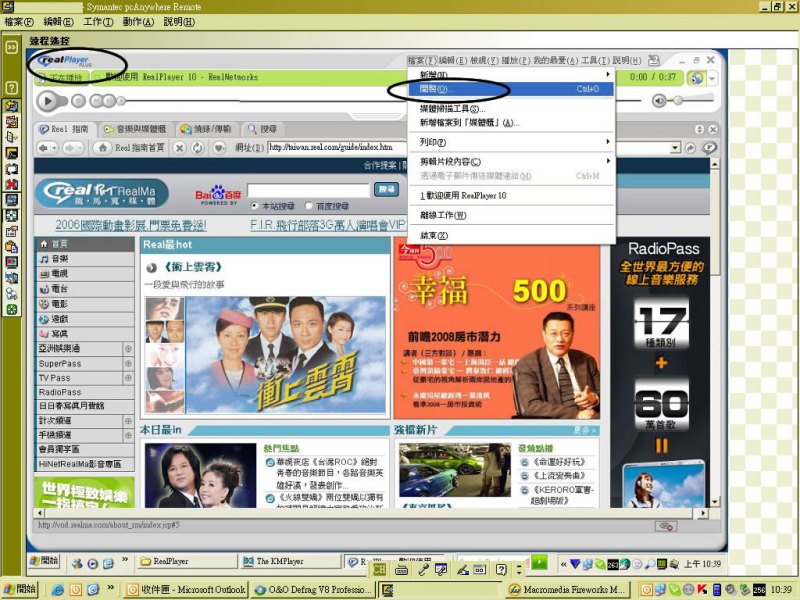Expand the SuperPass plus icon
The height and width of the screenshot is (600, 800).
(x=128, y=363)
